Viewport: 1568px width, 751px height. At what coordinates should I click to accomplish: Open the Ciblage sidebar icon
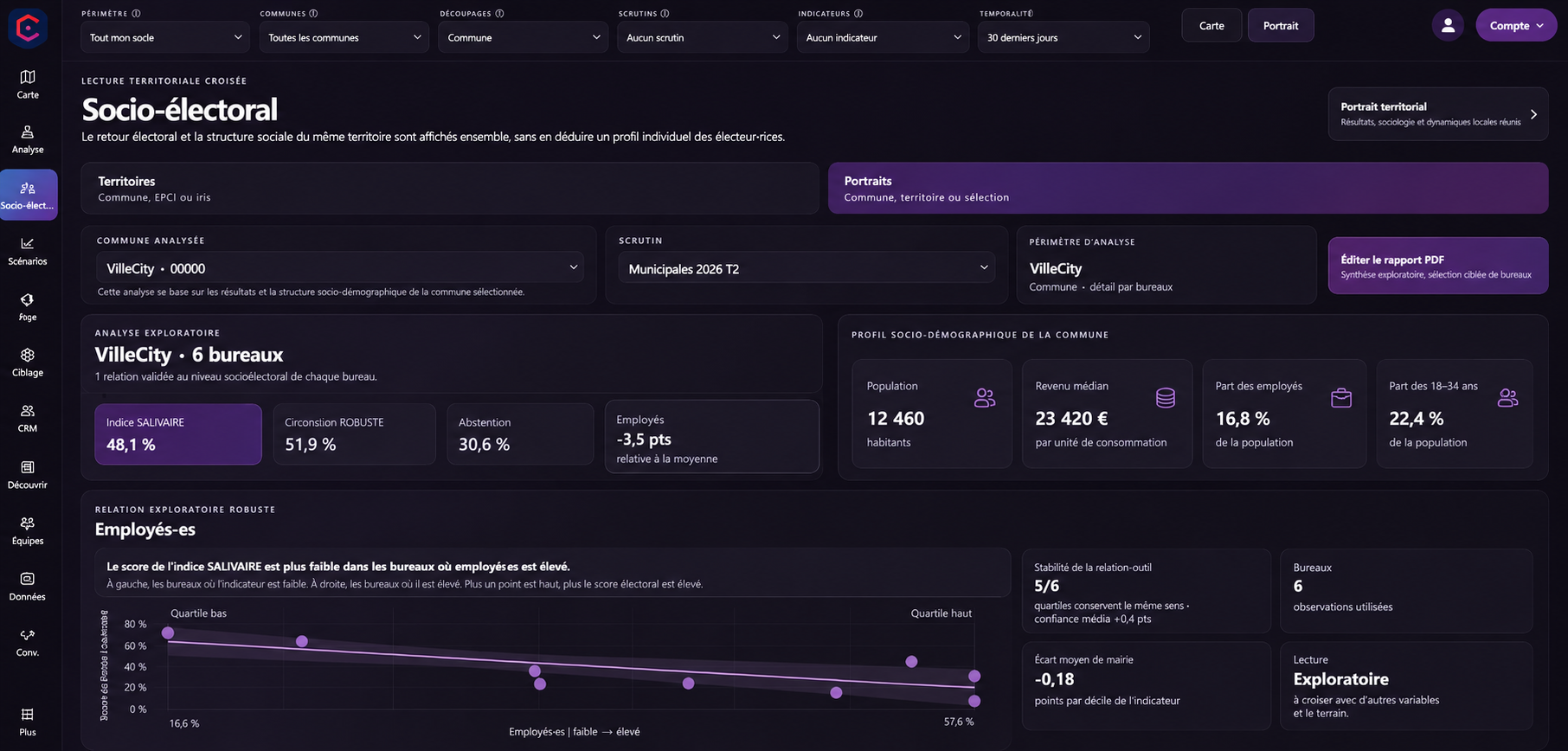pyautogui.click(x=28, y=355)
